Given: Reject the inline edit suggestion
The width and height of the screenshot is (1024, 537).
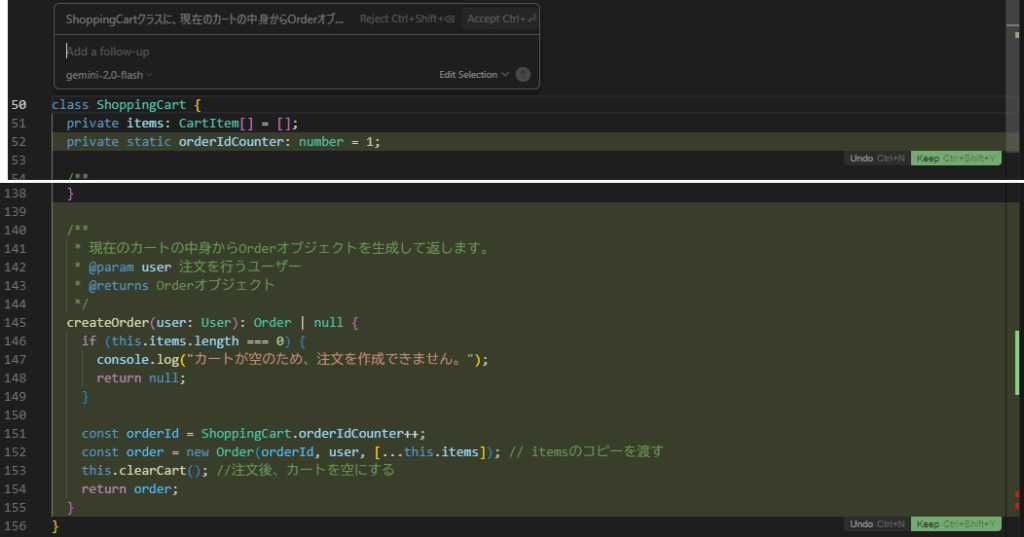Looking at the screenshot, I should tap(407, 19).
